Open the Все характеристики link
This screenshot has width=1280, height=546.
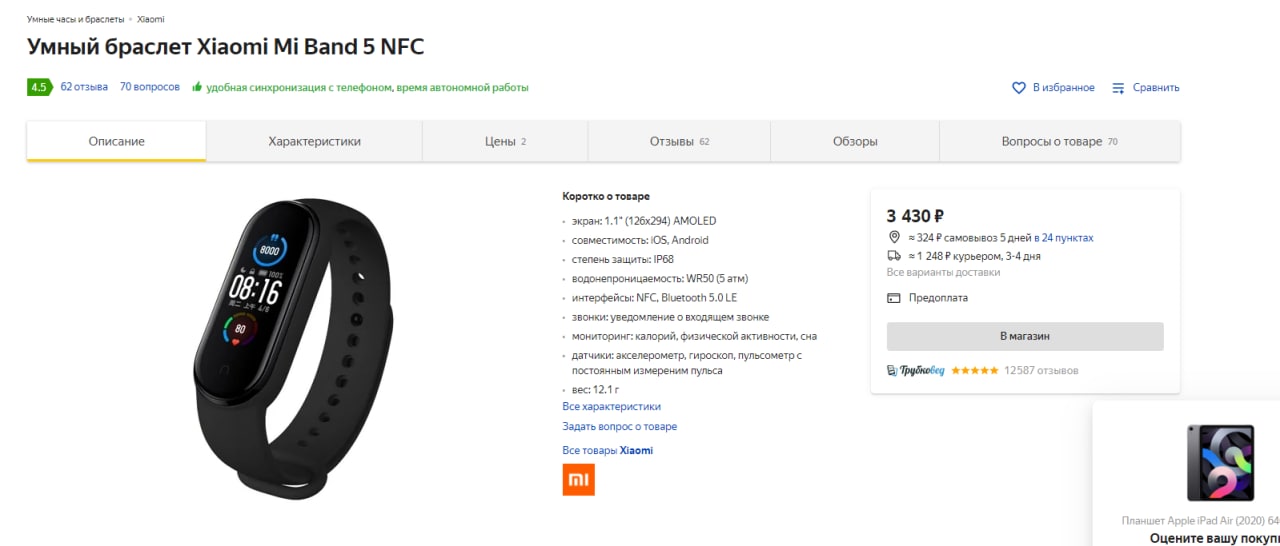(611, 407)
